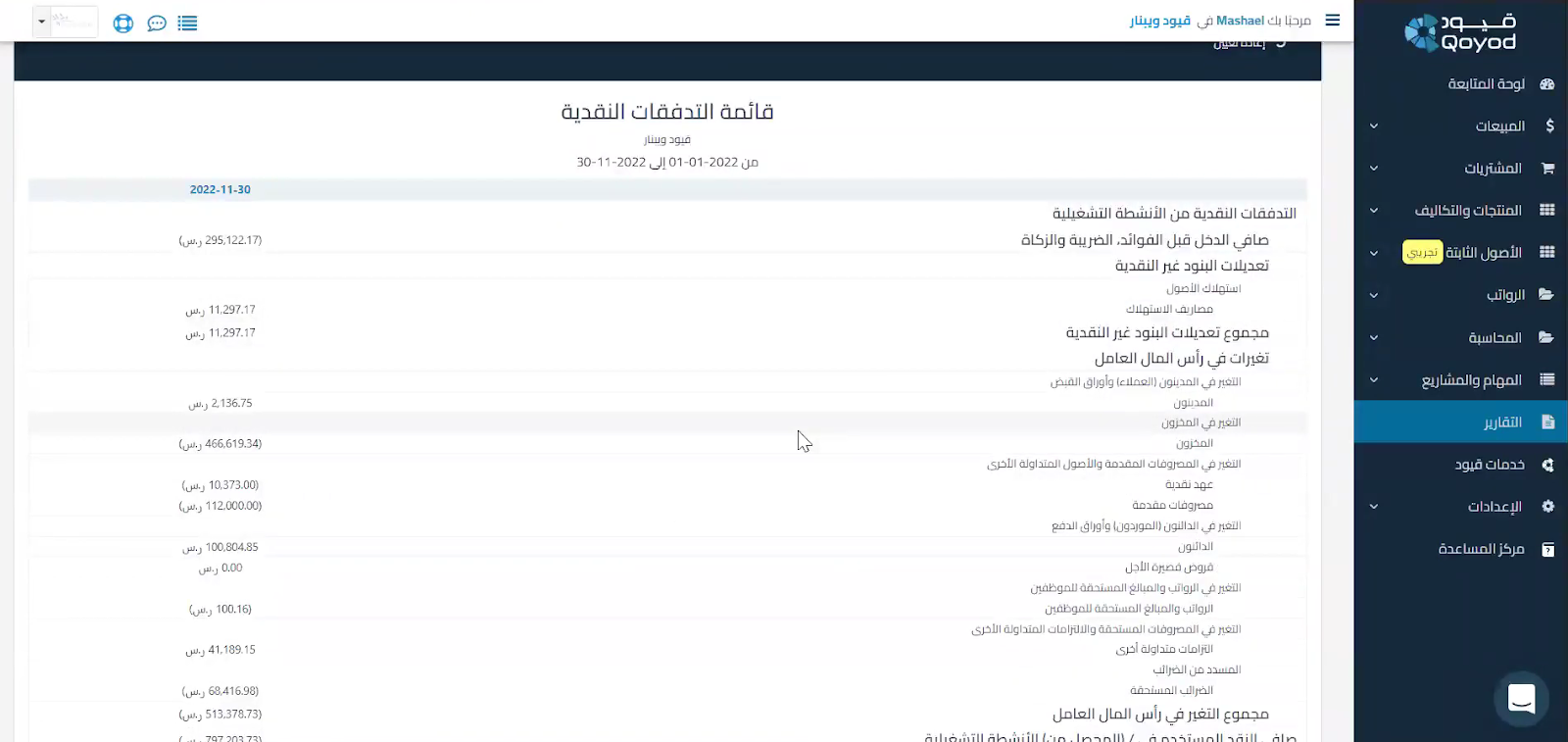The width and height of the screenshot is (1568, 742).
Task: Go to مركز المساعدة help center
Action: [1481, 549]
